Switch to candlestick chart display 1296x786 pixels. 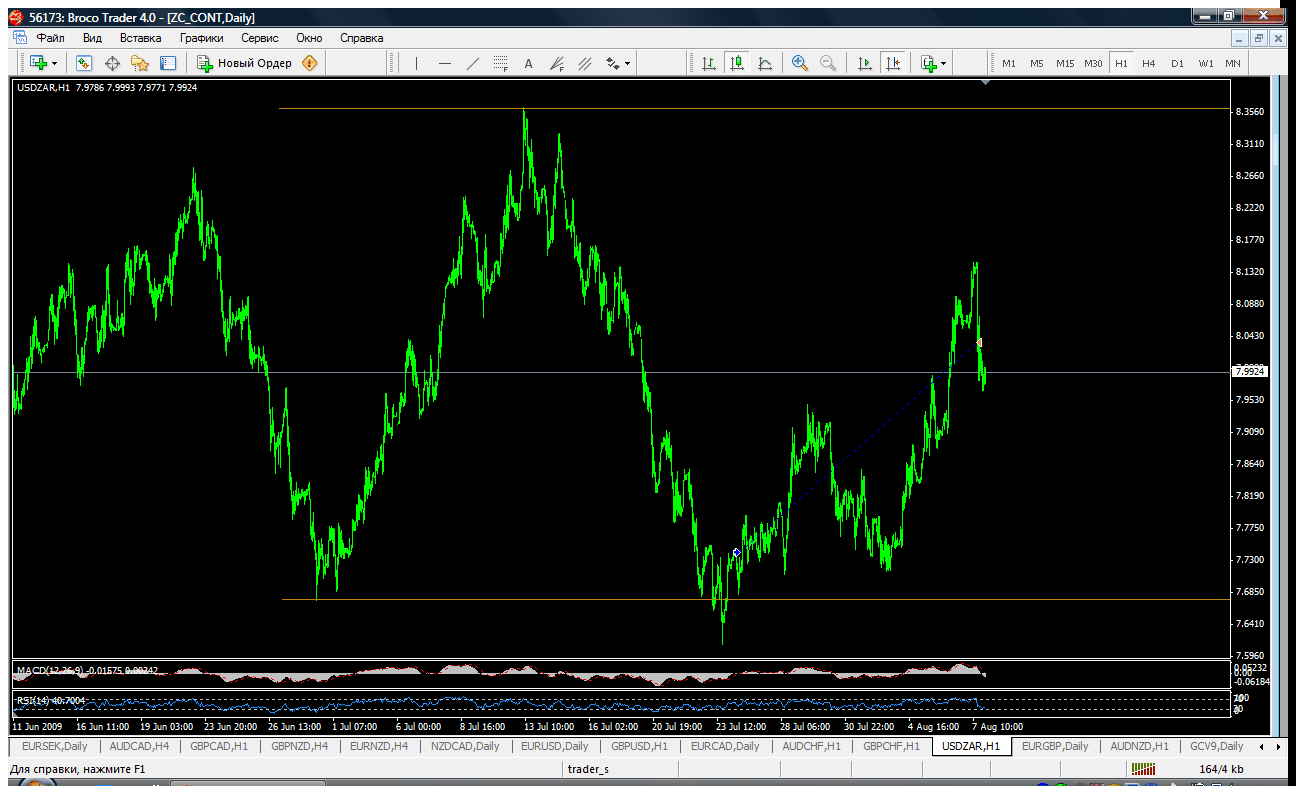tap(737, 63)
